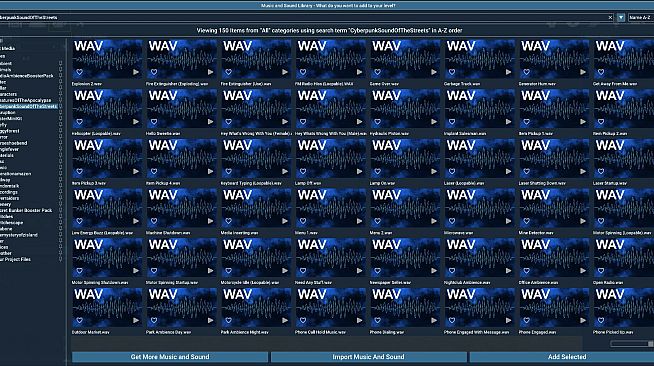Toggle checkbox beside CyberpunkSoundOfTheStreets category
654x366 pixels.
click(60, 106)
